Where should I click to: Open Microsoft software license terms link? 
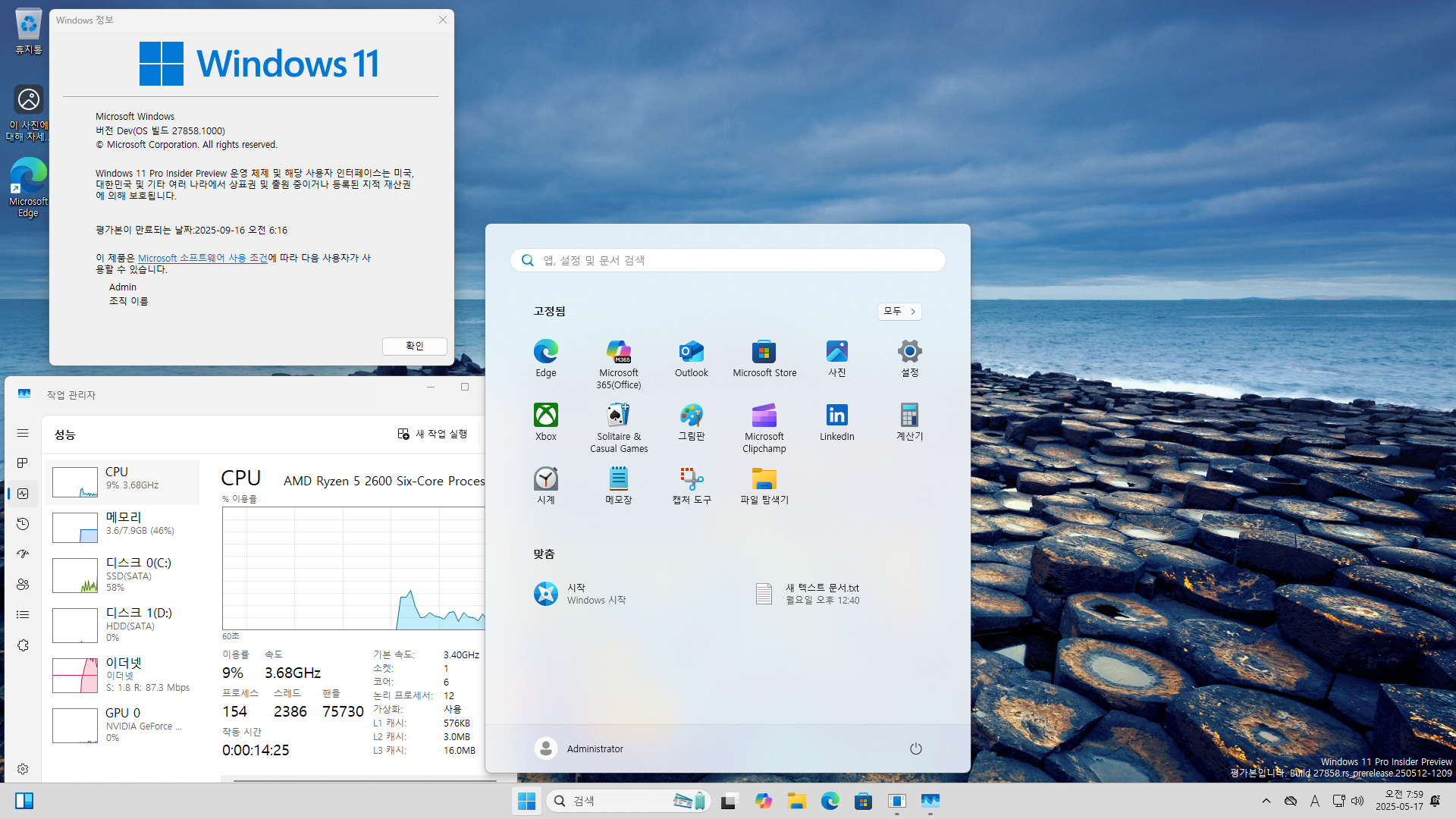click(x=202, y=258)
